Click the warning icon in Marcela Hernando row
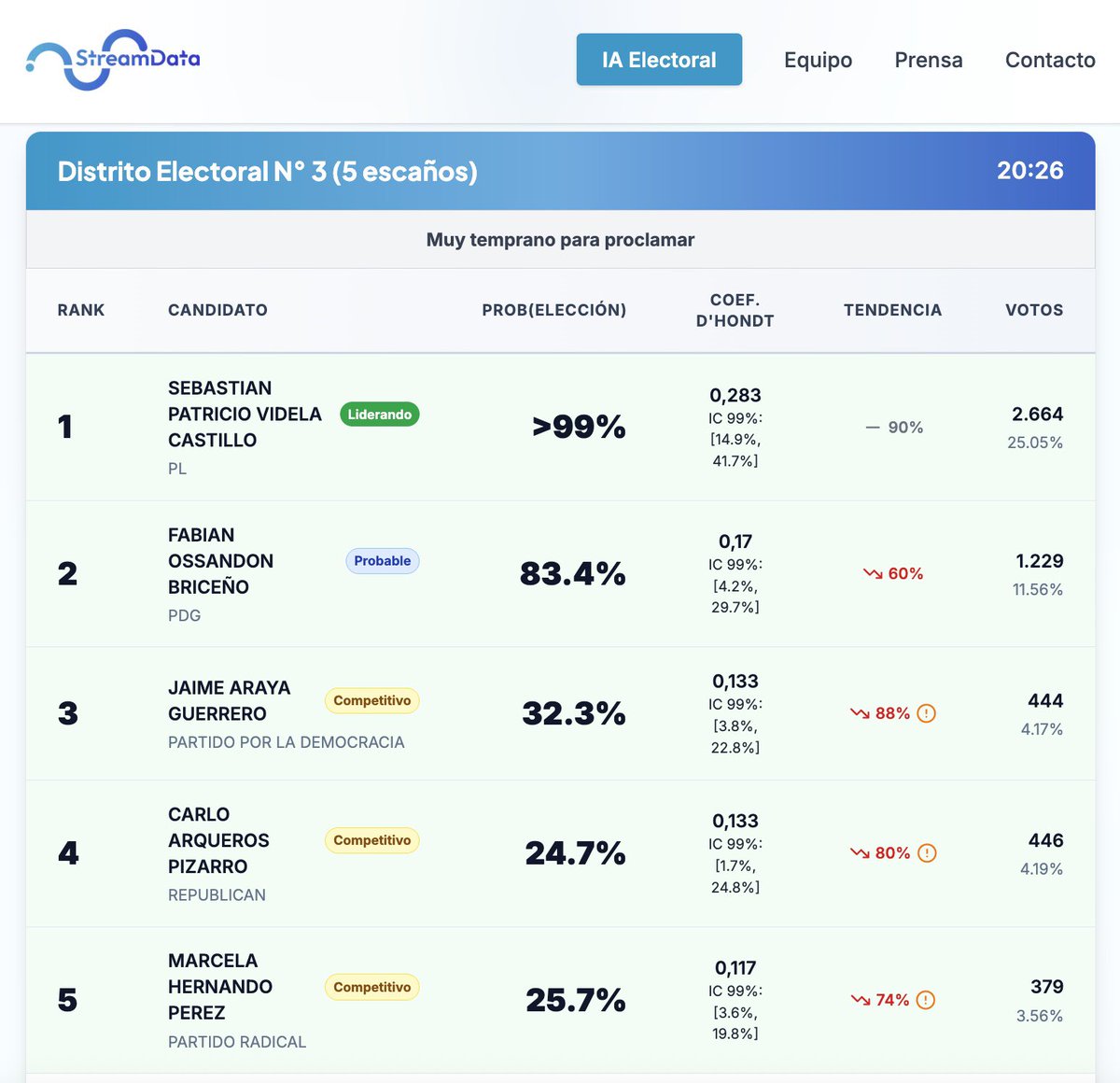 pos(926,1000)
